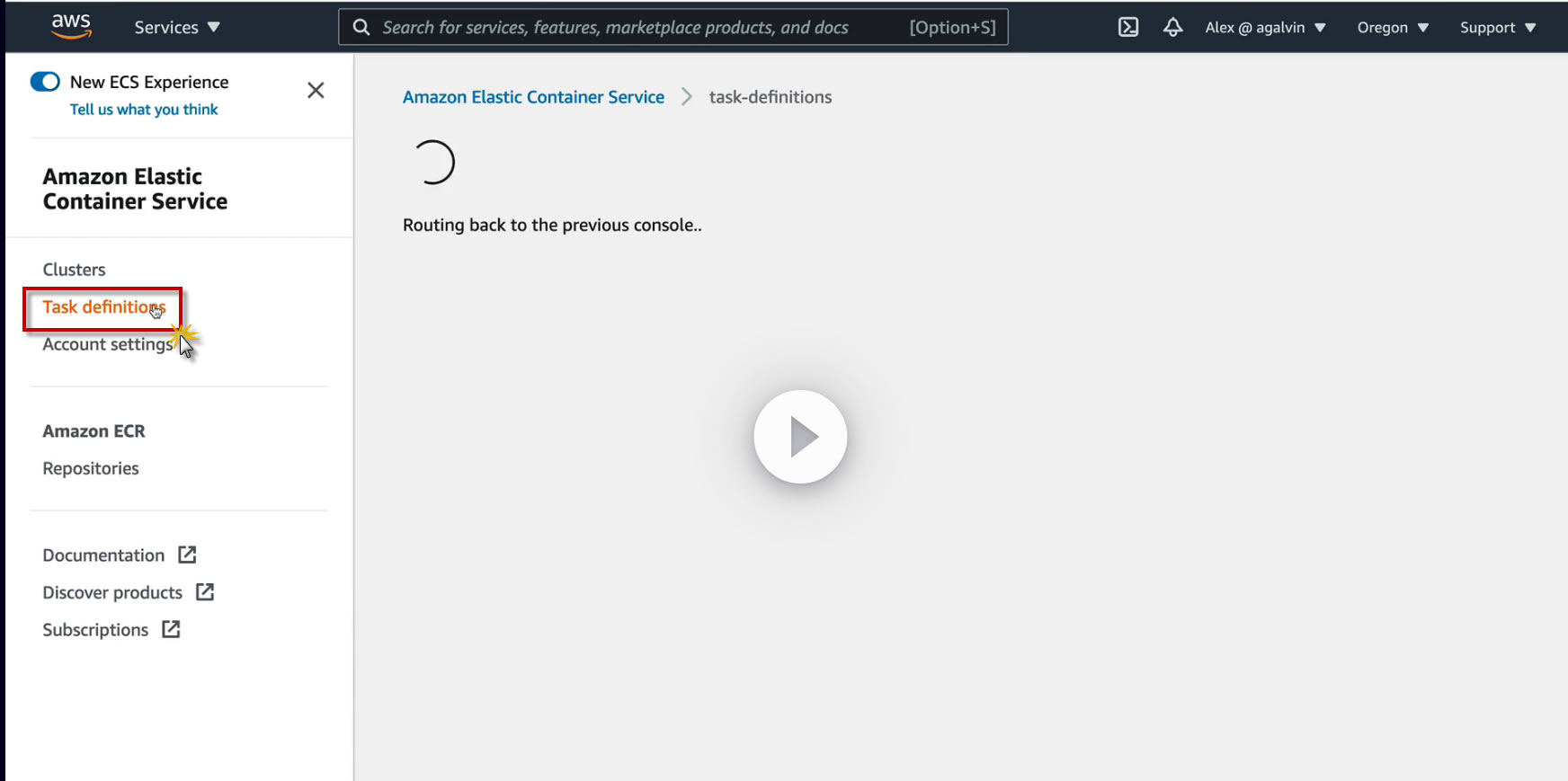Viewport: 1568px width, 781px height.
Task: Open Repositories under Amazon ECR
Action: tap(91, 468)
